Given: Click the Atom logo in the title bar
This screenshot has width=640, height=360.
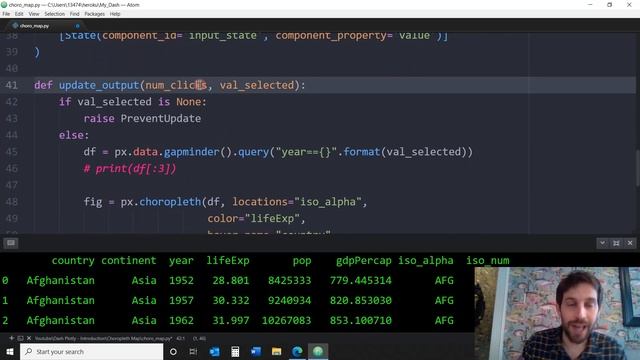Looking at the screenshot, I should [4, 4].
